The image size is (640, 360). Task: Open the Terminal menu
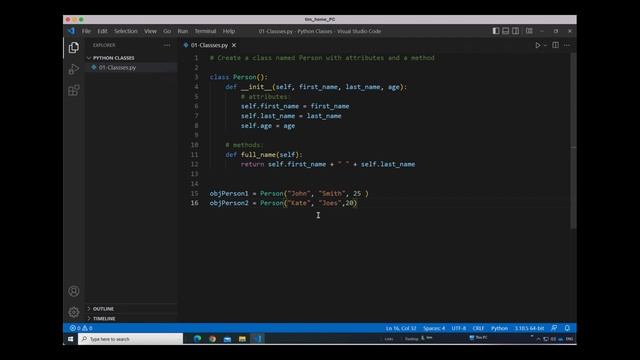point(205,31)
